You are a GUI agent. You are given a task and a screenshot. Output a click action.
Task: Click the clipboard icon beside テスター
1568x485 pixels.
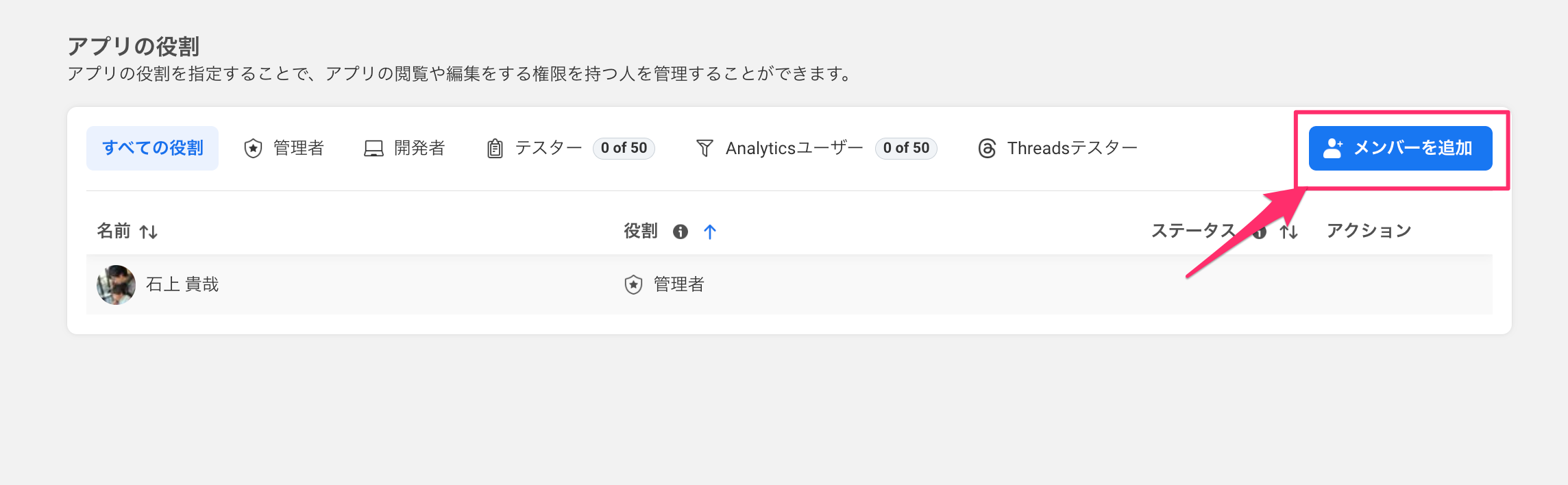point(495,148)
